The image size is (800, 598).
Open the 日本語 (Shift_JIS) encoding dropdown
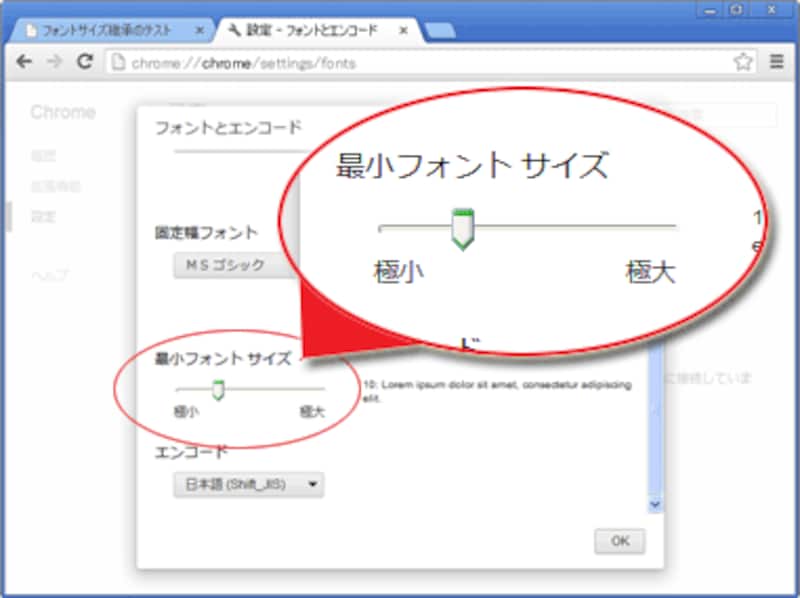(249, 484)
